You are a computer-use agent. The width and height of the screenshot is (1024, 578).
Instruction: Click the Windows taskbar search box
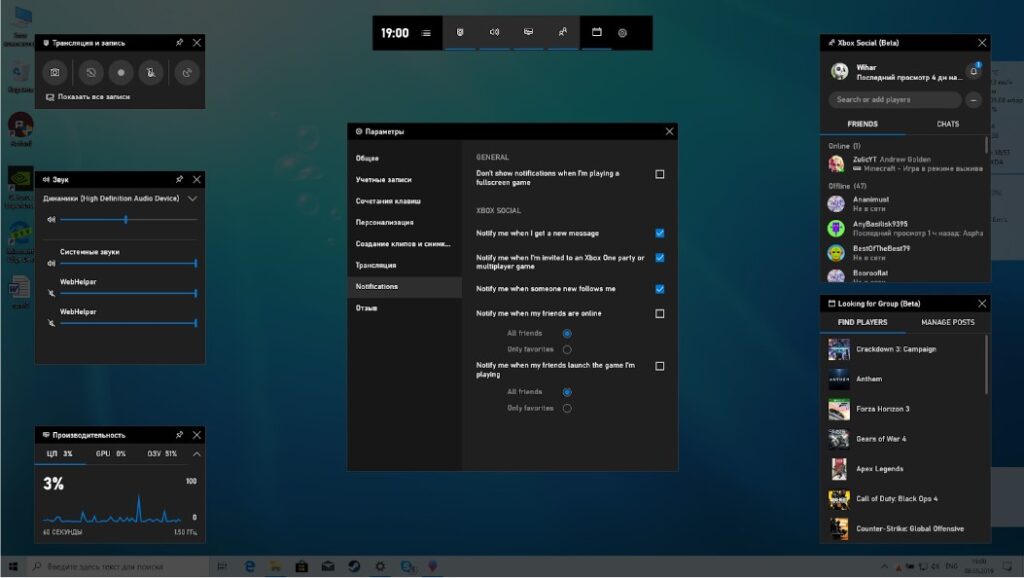pos(118,566)
